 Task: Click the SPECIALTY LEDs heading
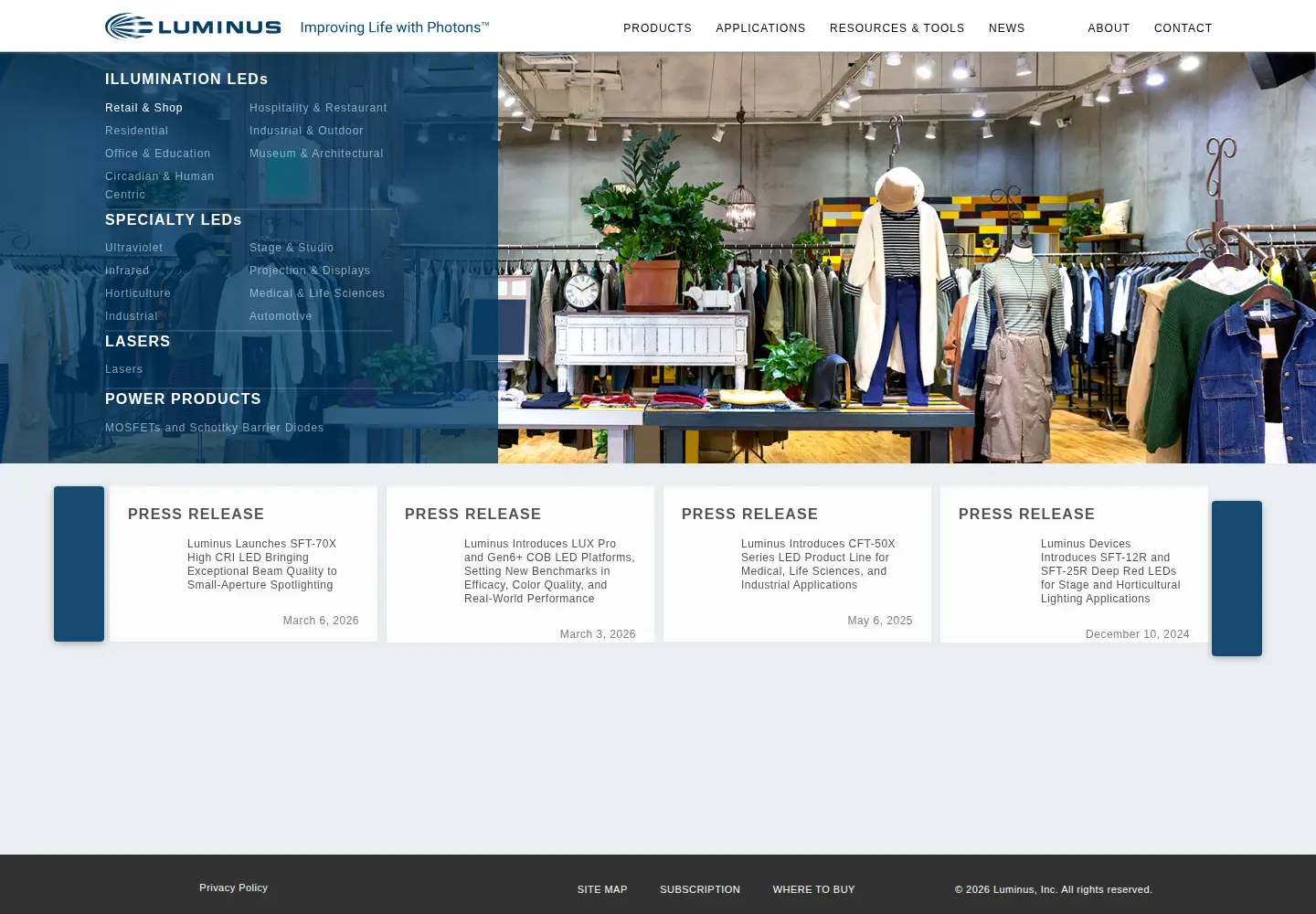click(174, 220)
